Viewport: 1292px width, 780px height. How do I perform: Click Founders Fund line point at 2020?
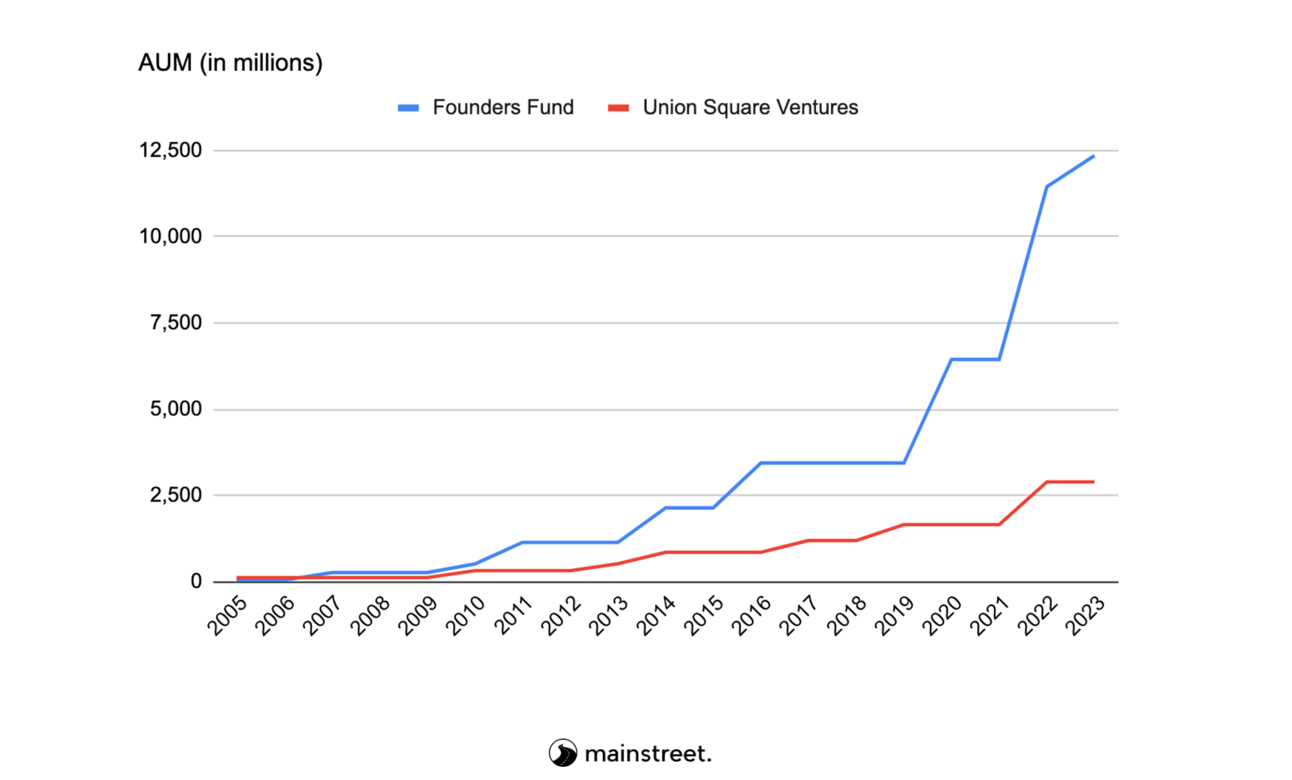tap(951, 359)
